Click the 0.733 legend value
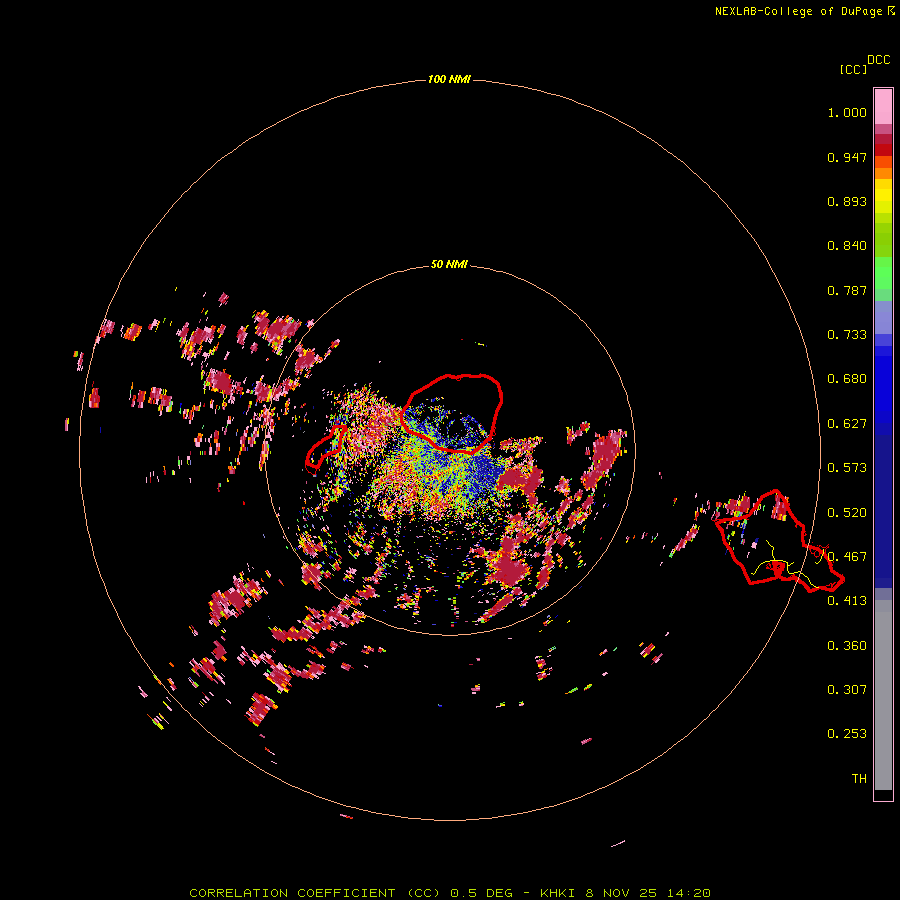The image size is (900, 900). (x=847, y=335)
